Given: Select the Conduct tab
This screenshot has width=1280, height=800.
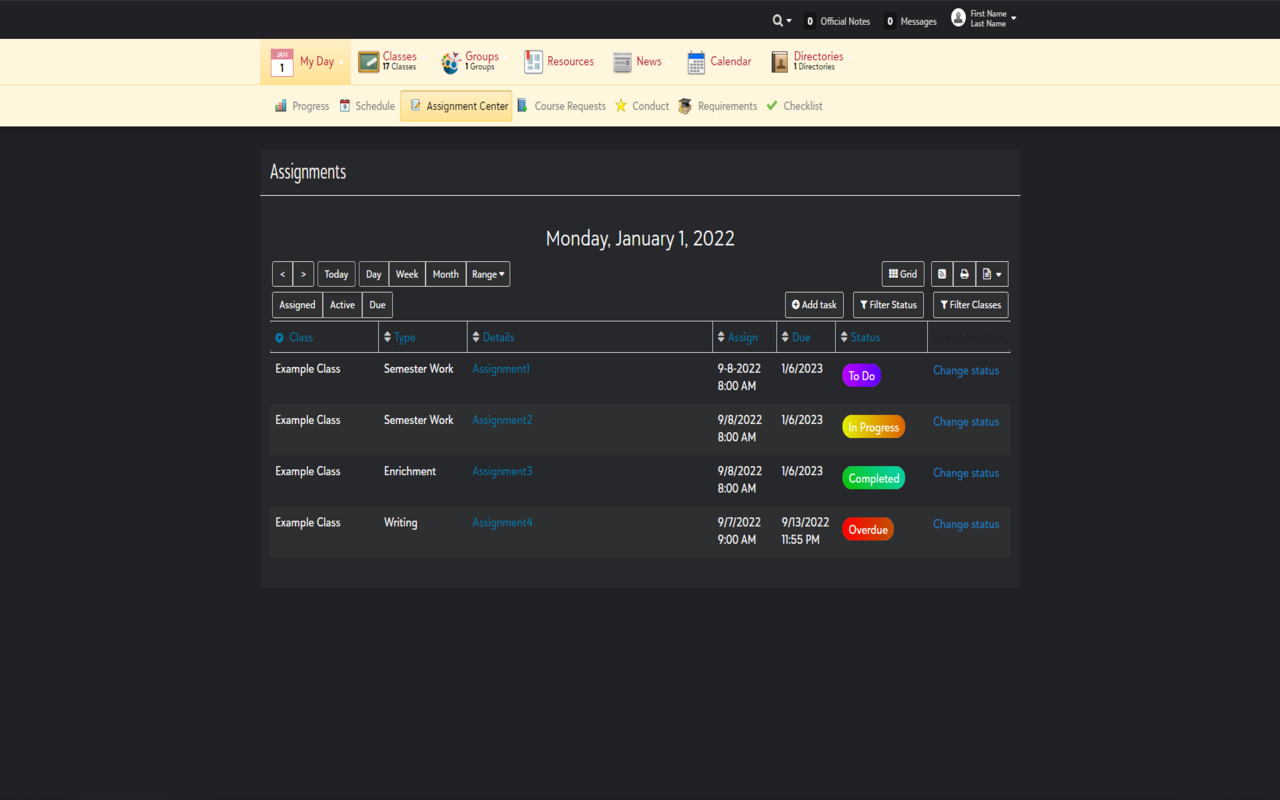Looking at the screenshot, I should pos(642,106).
